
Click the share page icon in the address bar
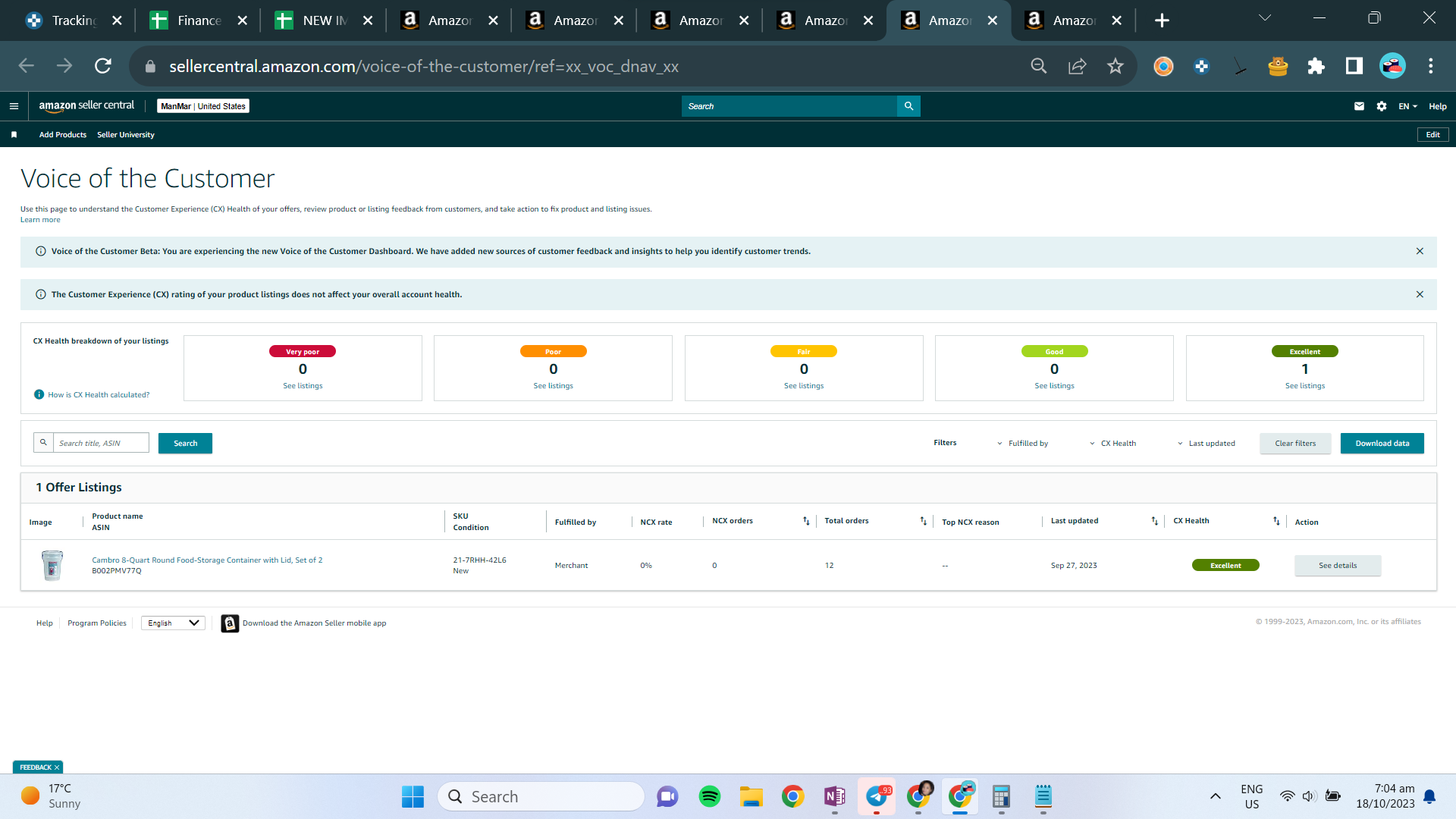pos(1077,66)
